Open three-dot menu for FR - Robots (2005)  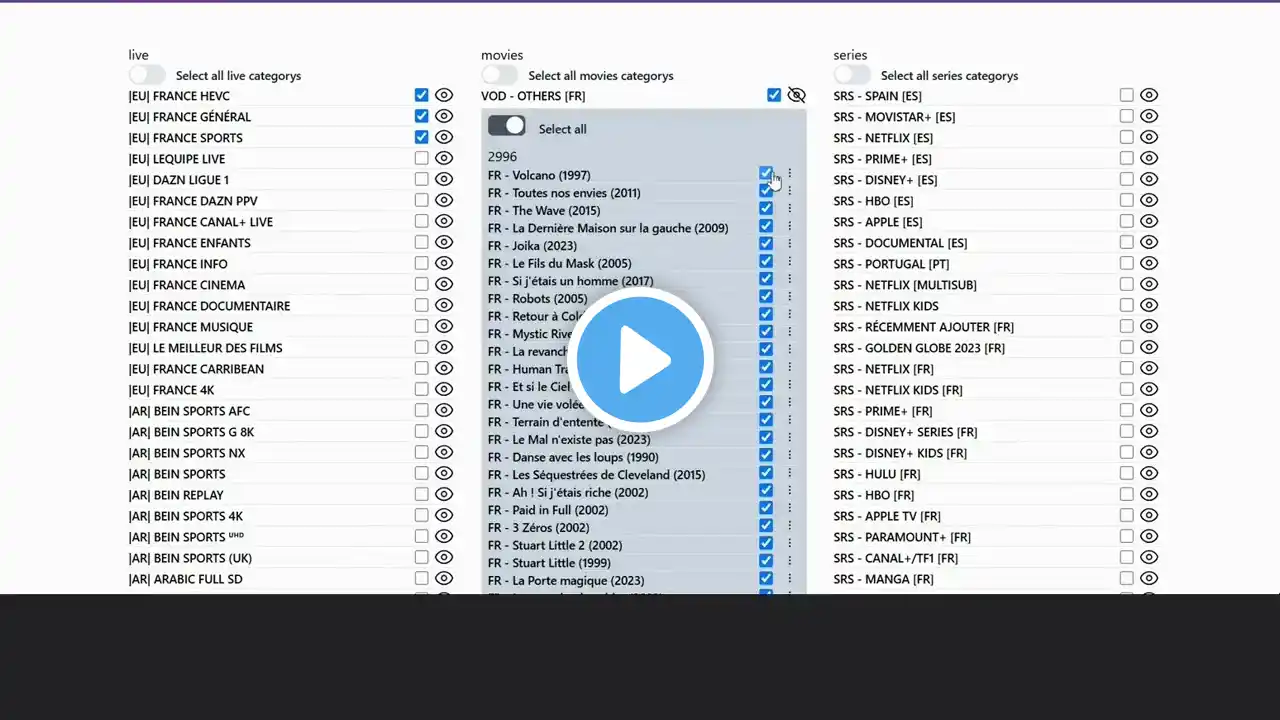click(x=789, y=297)
